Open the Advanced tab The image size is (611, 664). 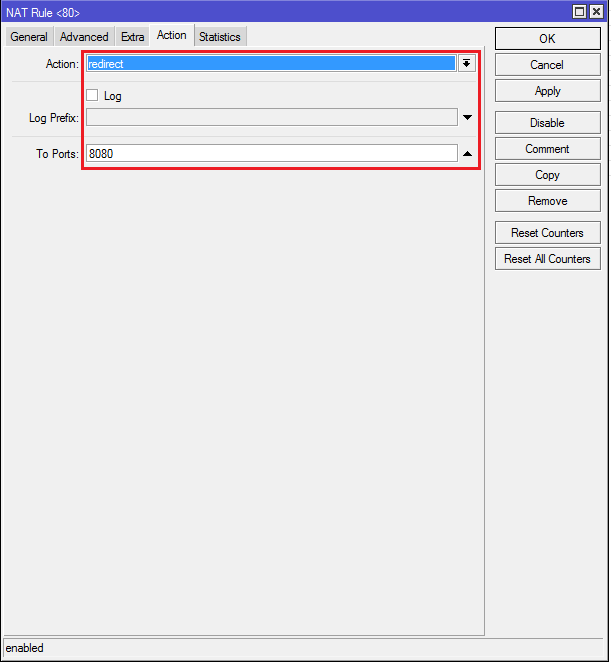(84, 37)
